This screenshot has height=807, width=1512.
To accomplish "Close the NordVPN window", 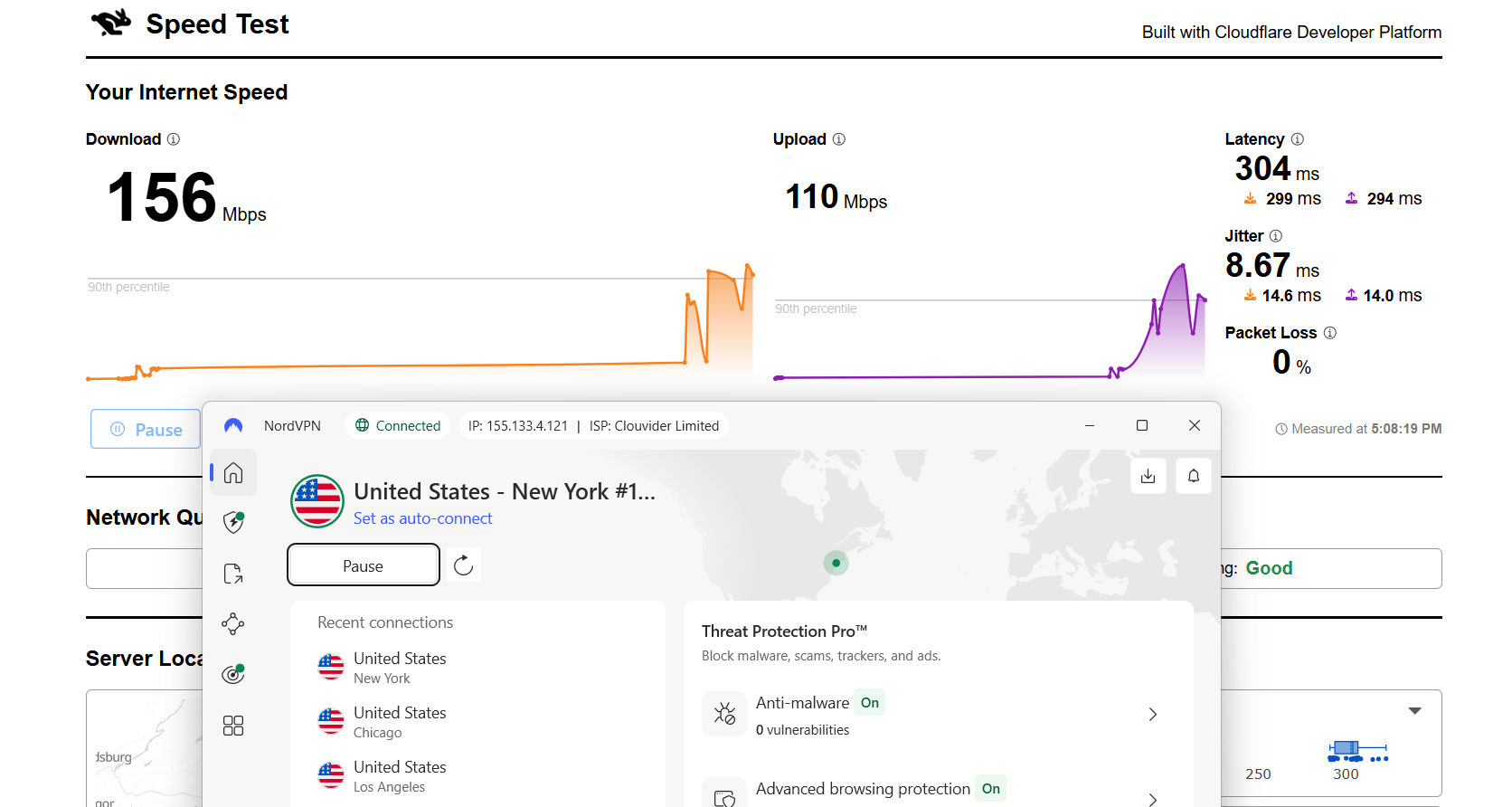I will click(x=1195, y=425).
